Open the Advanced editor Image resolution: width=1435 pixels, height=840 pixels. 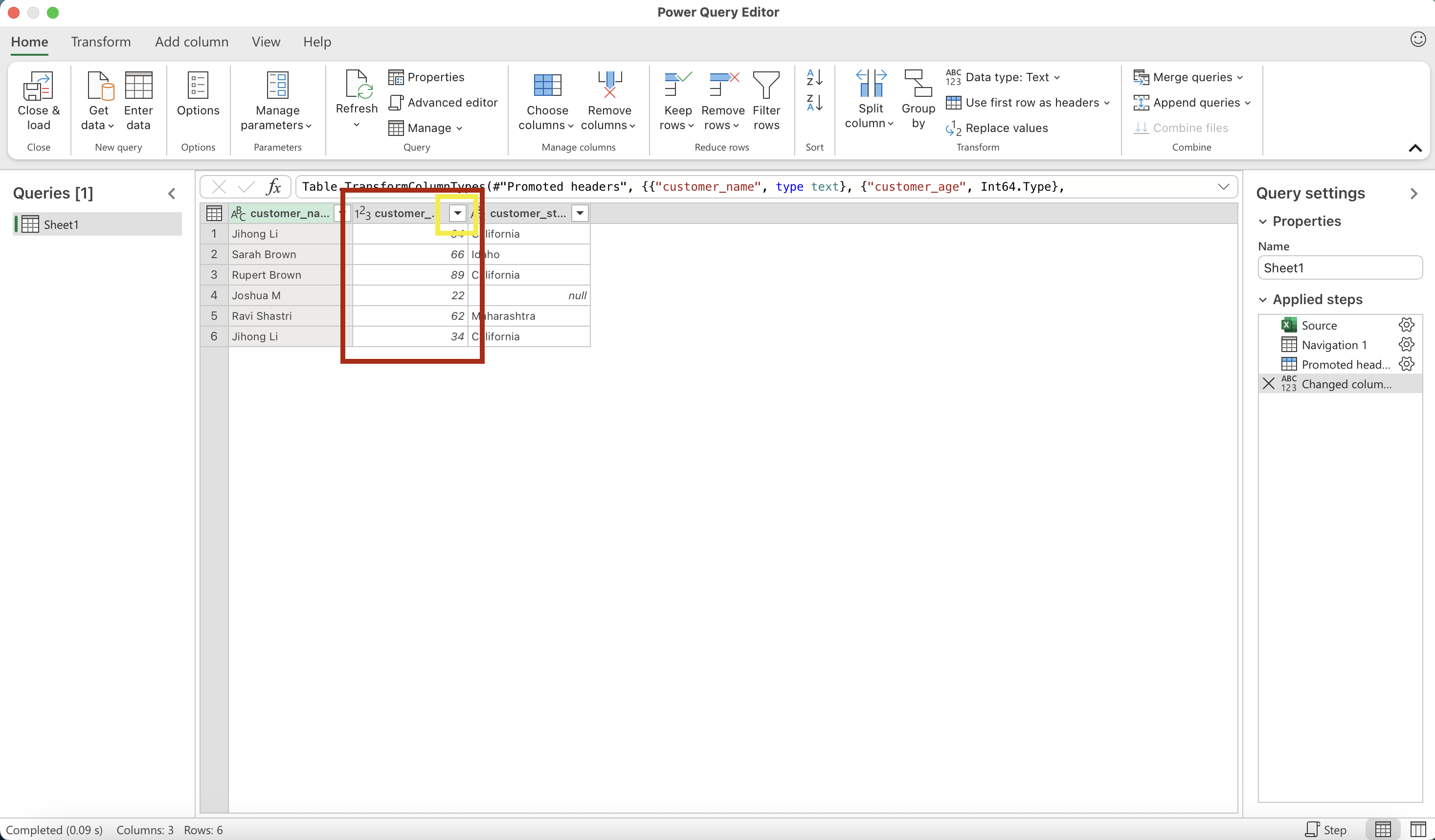(x=443, y=103)
